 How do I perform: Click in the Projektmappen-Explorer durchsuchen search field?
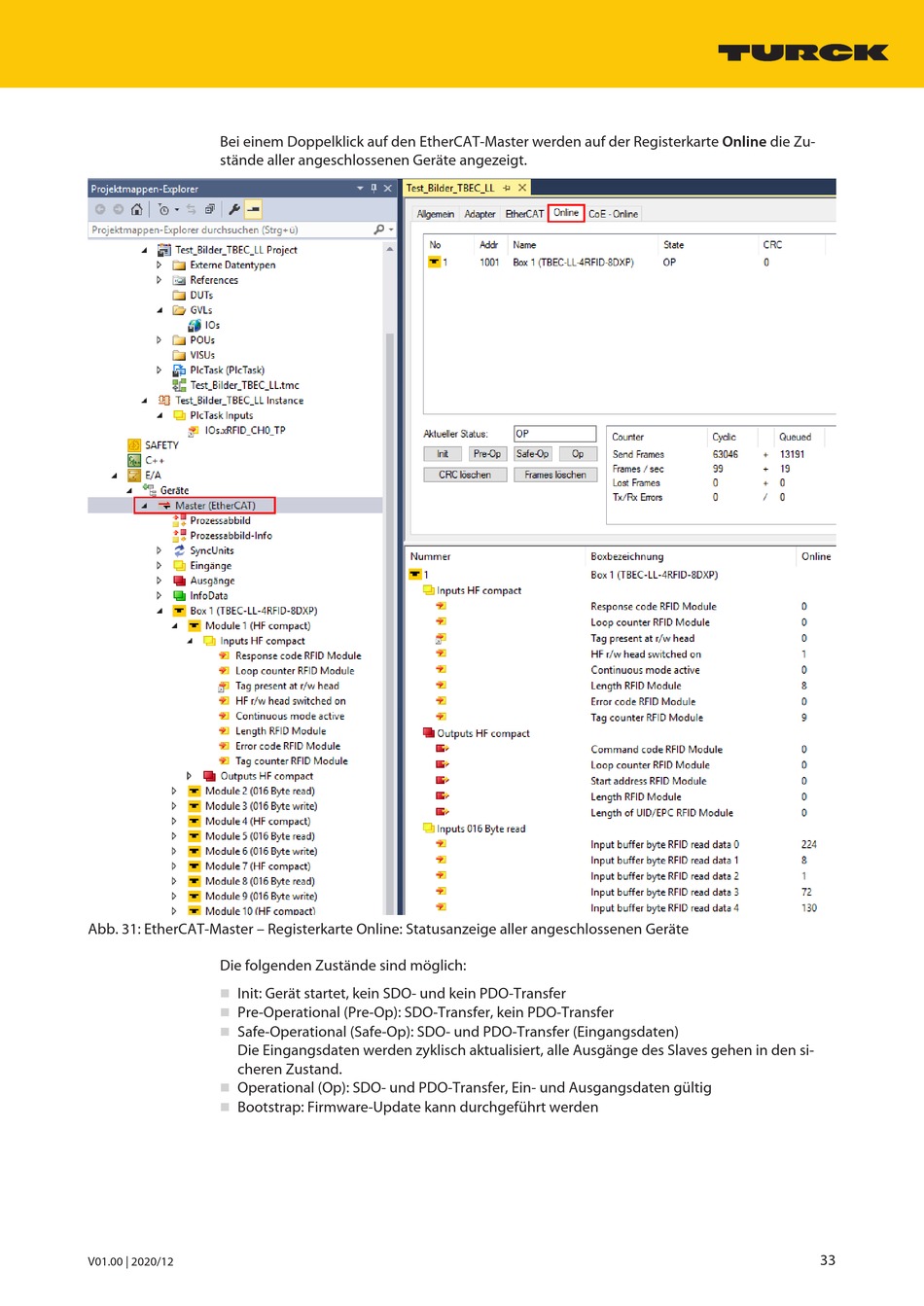(231, 229)
